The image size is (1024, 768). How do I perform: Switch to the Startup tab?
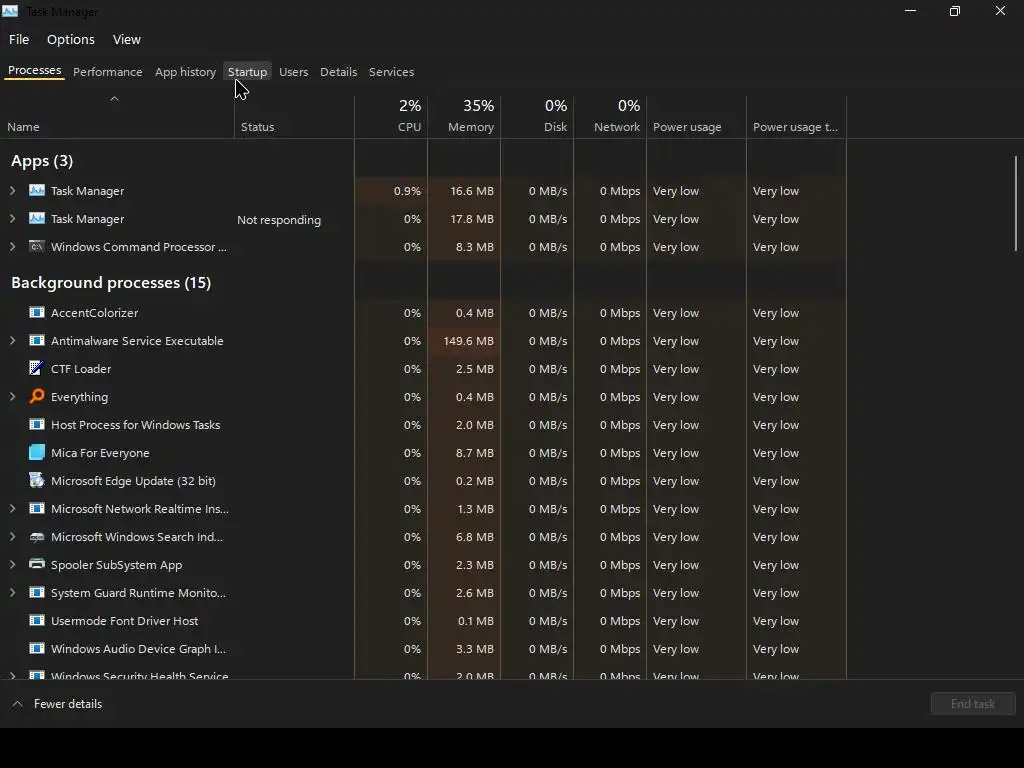click(x=248, y=72)
